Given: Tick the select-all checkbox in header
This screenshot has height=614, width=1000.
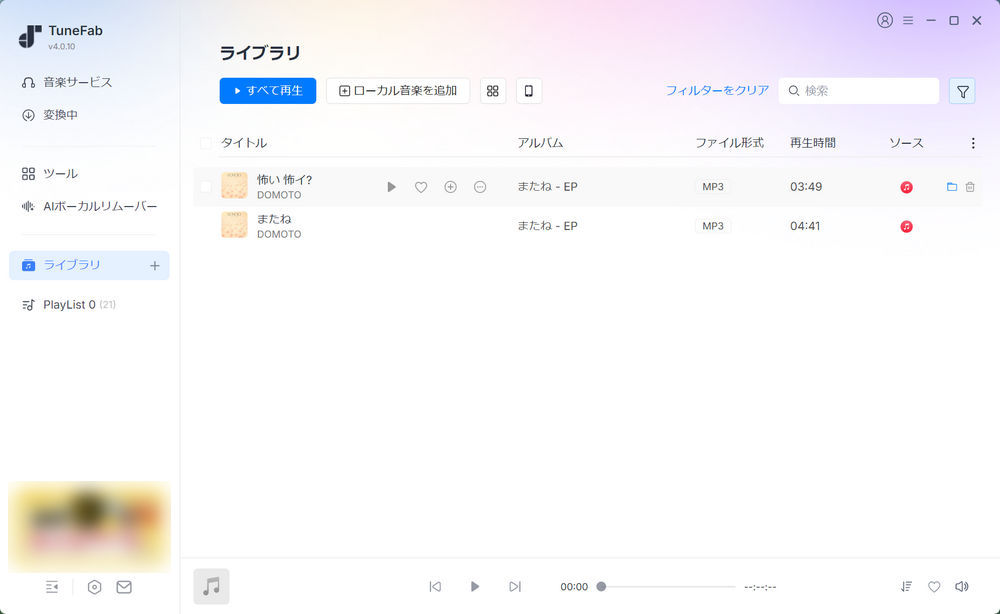Looking at the screenshot, I should pyautogui.click(x=205, y=143).
